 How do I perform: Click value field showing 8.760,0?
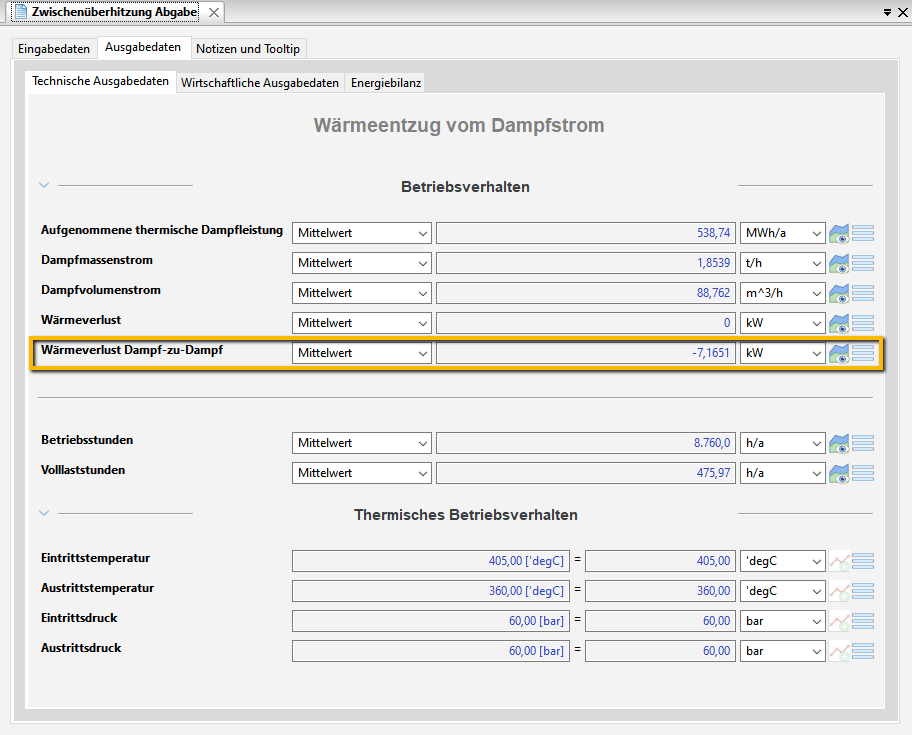click(x=586, y=443)
